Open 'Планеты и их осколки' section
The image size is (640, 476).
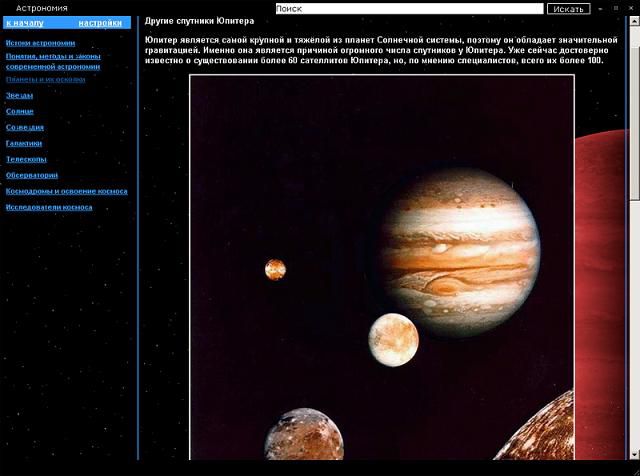point(44,78)
